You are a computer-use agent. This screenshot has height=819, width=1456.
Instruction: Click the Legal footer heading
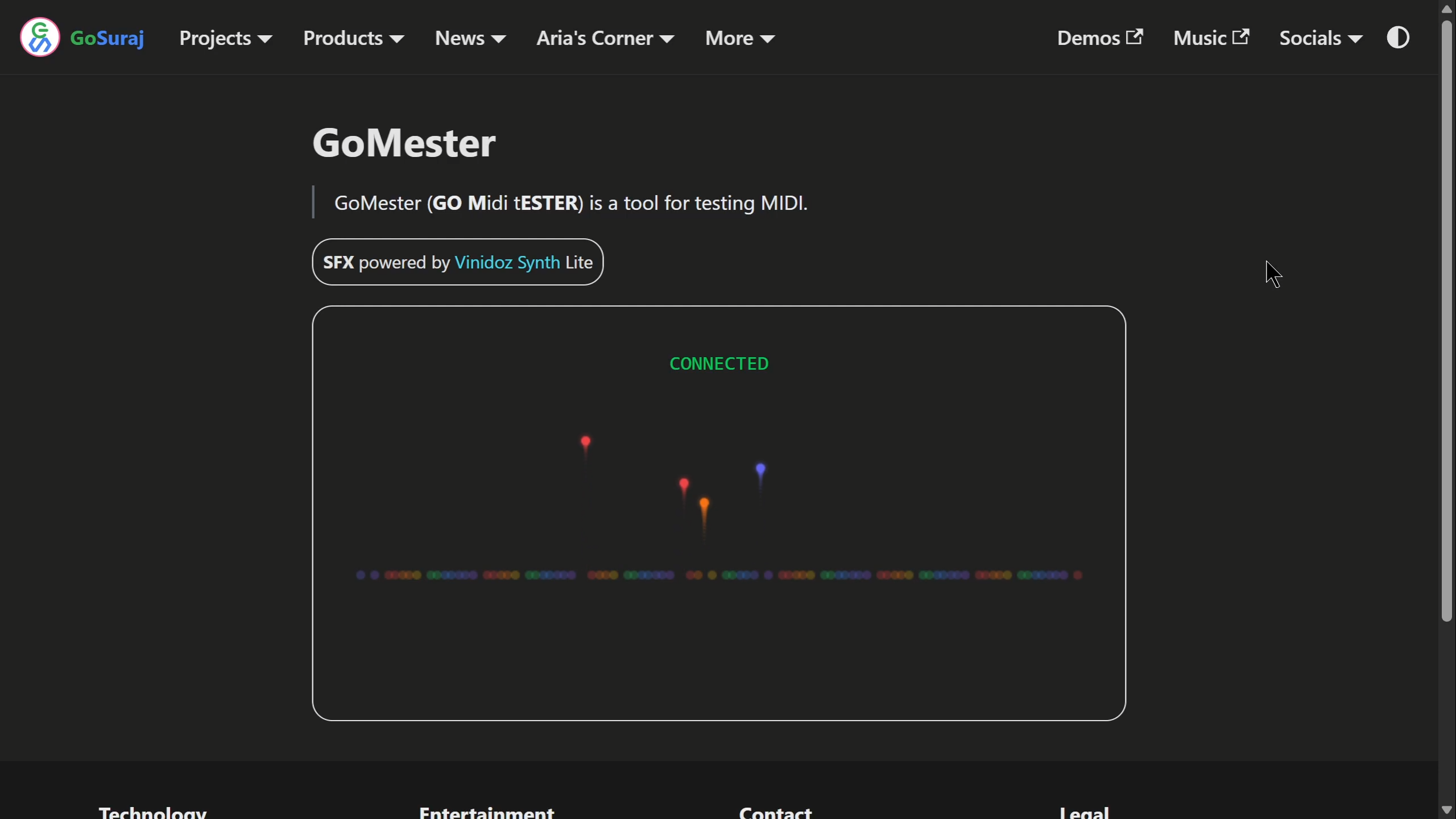[1084, 812]
